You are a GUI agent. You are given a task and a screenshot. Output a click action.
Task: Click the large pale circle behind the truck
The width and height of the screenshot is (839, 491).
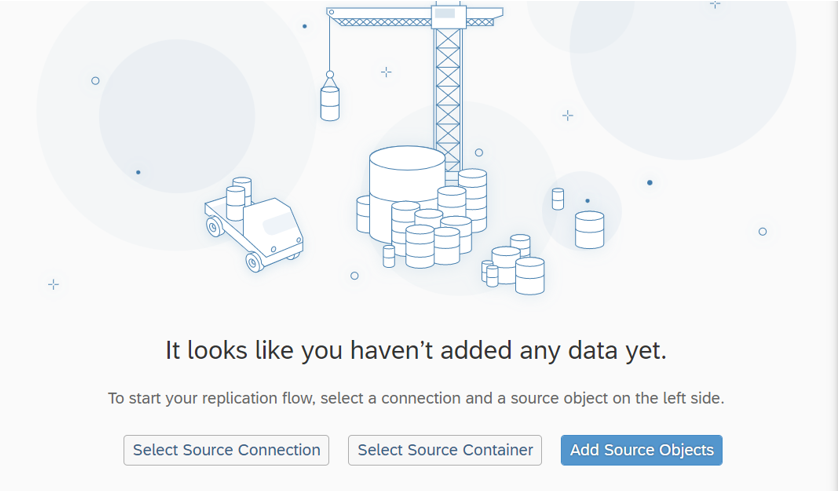click(x=177, y=116)
